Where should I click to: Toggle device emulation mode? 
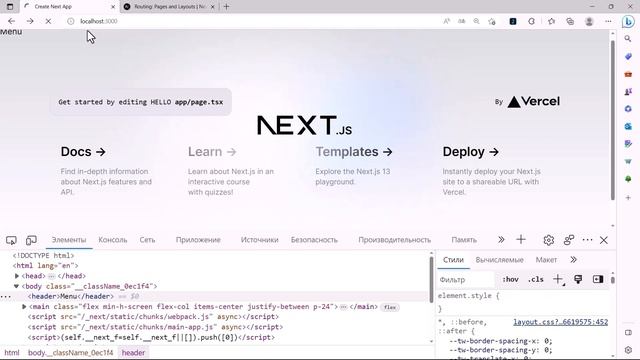pos(31,240)
